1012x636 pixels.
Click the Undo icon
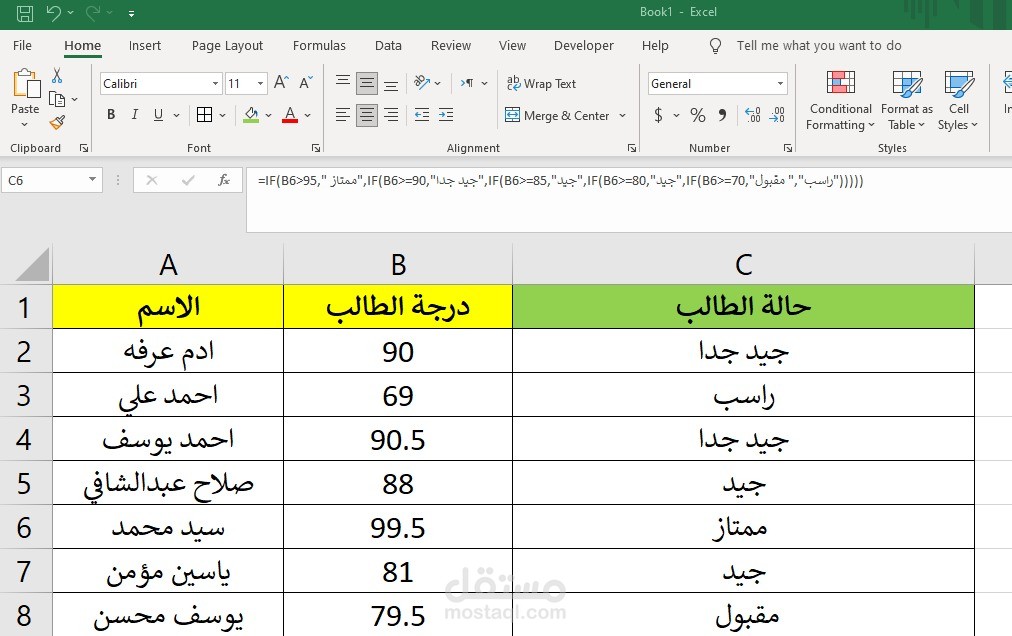click(56, 12)
